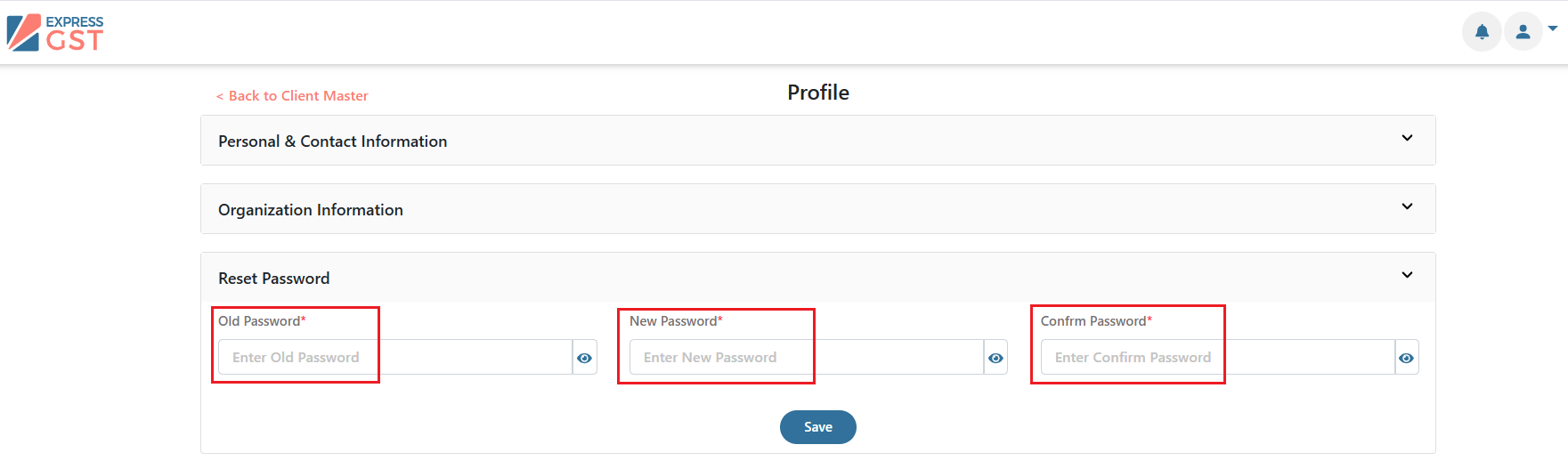Collapse Reset Password section chevron
1568x469 pixels.
click(x=1407, y=275)
